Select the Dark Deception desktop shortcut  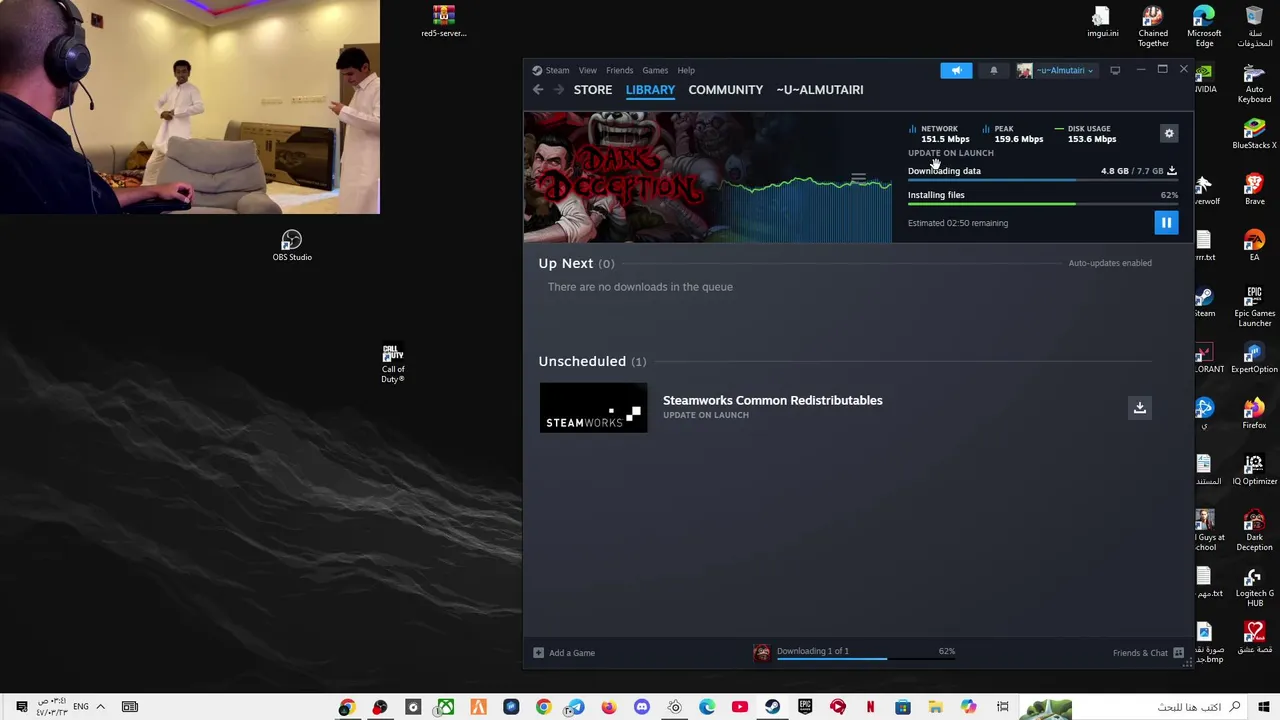tap(1254, 531)
